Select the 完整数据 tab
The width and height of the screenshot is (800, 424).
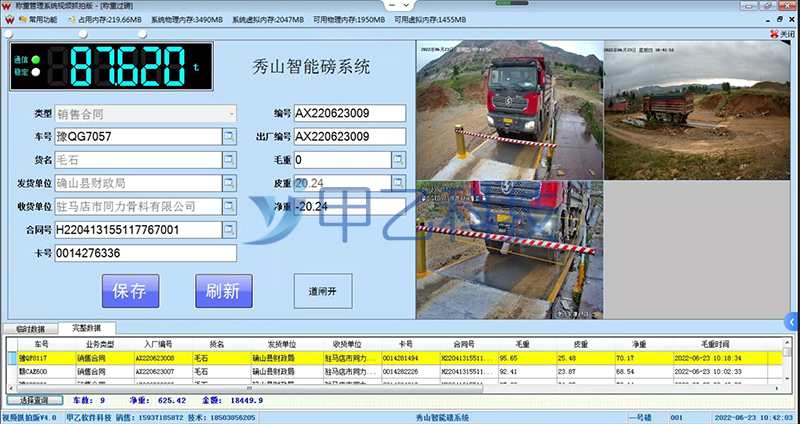(x=87, y=328)
